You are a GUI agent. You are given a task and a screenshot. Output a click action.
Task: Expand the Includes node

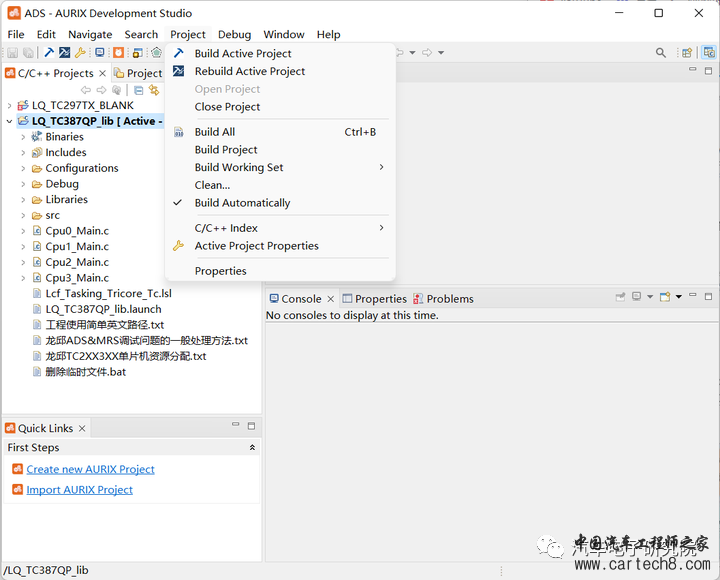(23, 152)
